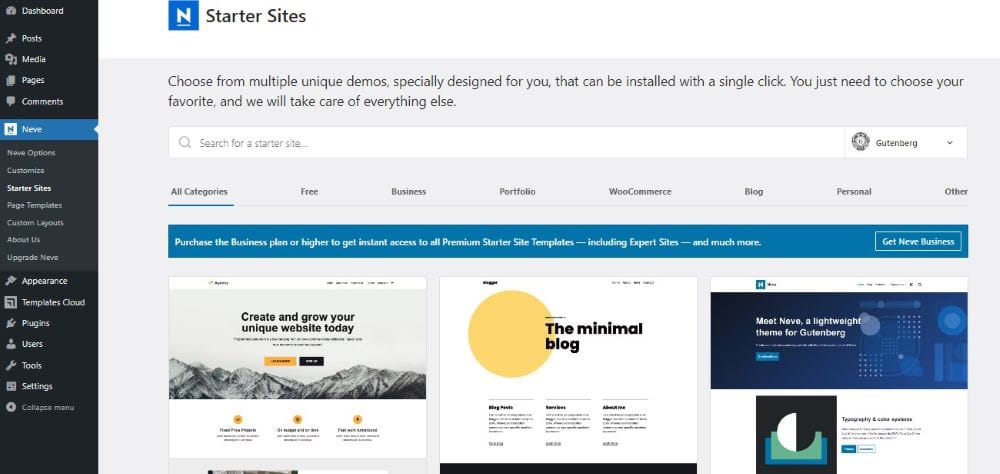Screen dimensions: 1000x474
Task: Open the Tools wrench icon
Action: 11,365
